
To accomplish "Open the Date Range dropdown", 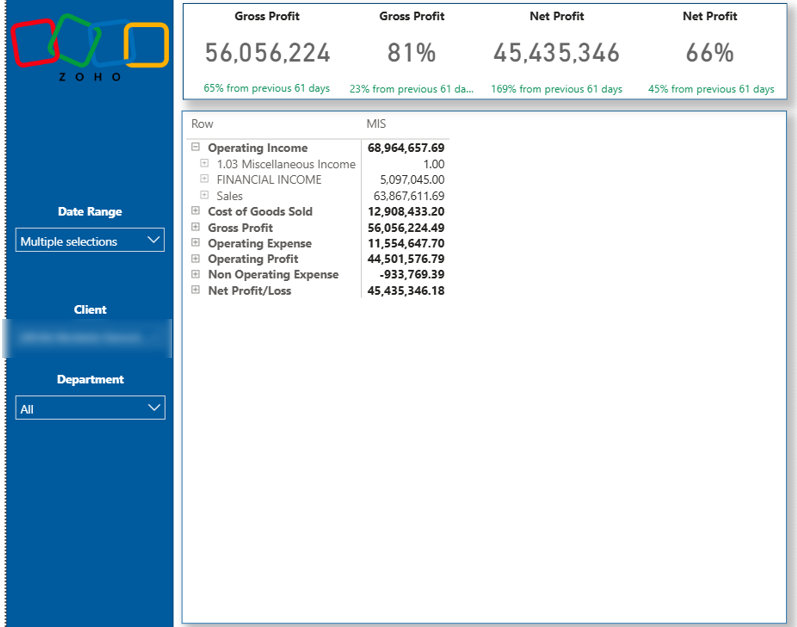I will tap(90, 241).
